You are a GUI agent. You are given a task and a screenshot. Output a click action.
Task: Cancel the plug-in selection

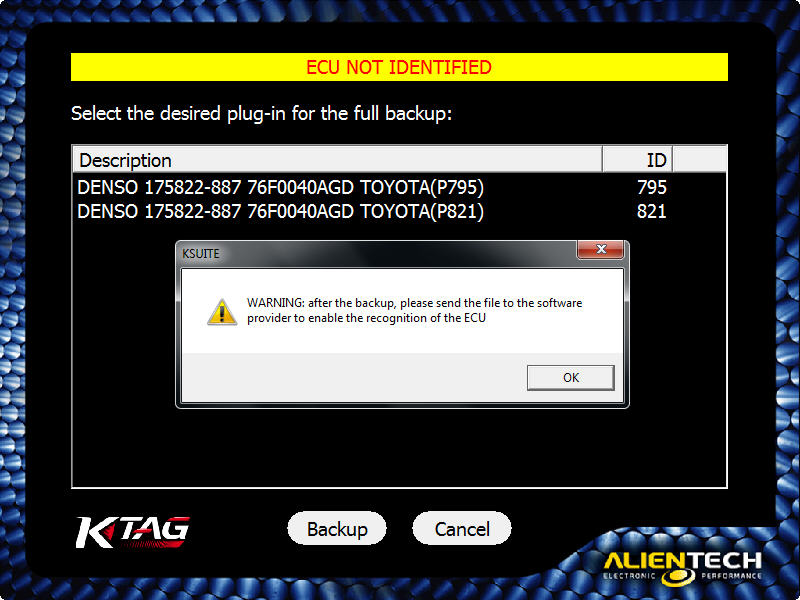pos(462,529)
